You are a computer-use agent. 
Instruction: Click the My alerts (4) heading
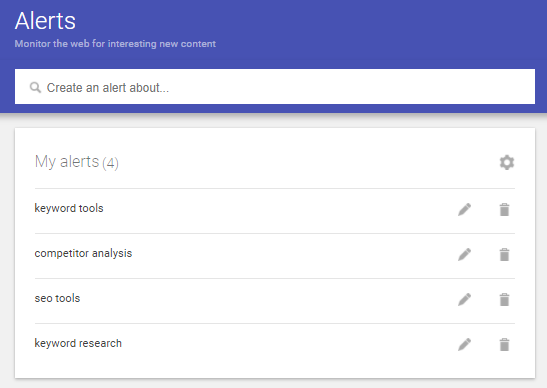pos(77,162)
